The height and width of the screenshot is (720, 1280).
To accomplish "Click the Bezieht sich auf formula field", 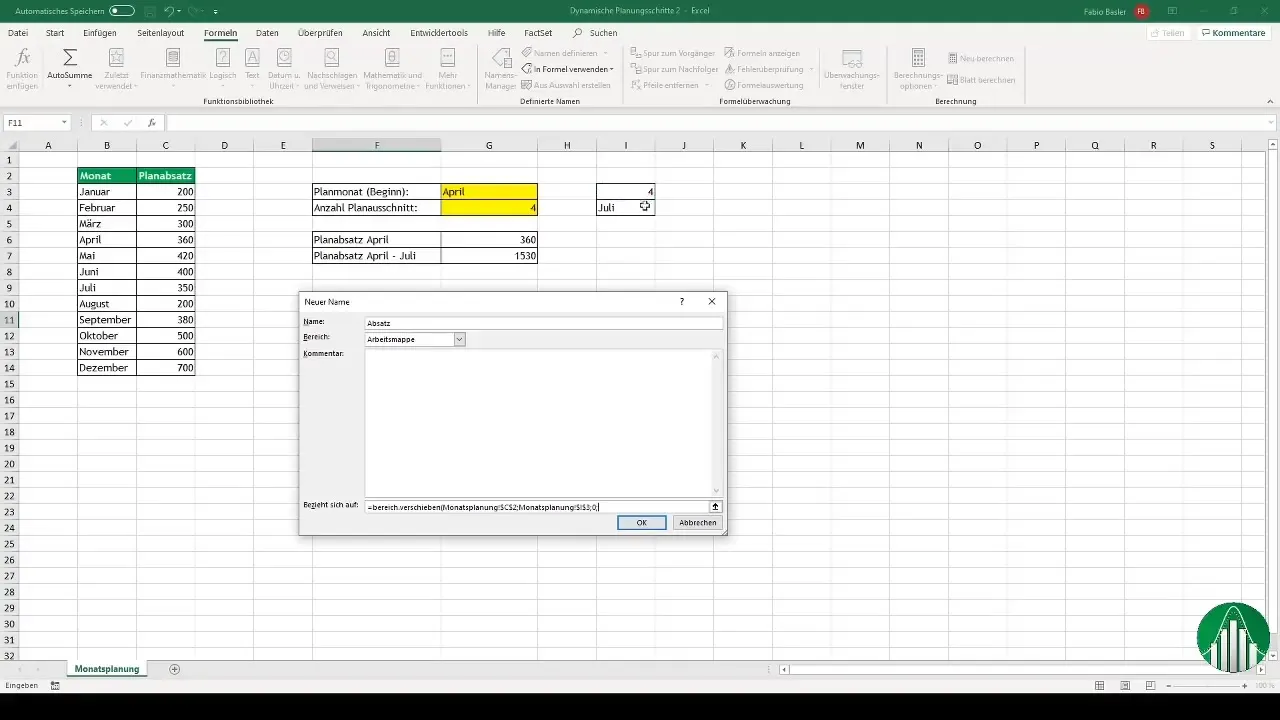I will pos(536,507).
